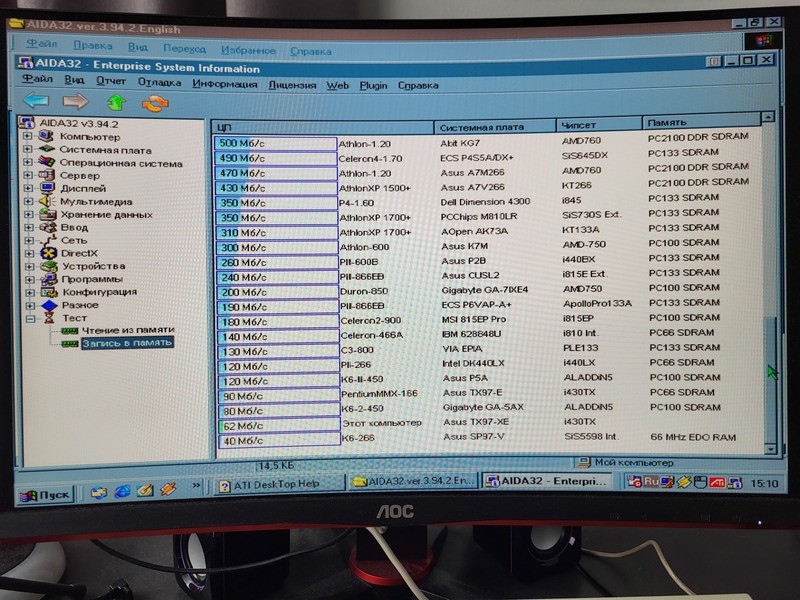Open the Plugin menu

373,85
